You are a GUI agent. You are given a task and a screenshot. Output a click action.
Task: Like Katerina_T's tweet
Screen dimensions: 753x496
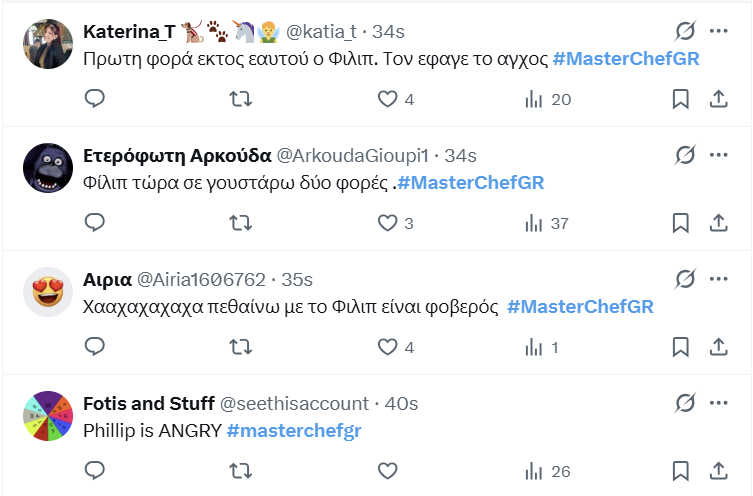coord(387,99)
